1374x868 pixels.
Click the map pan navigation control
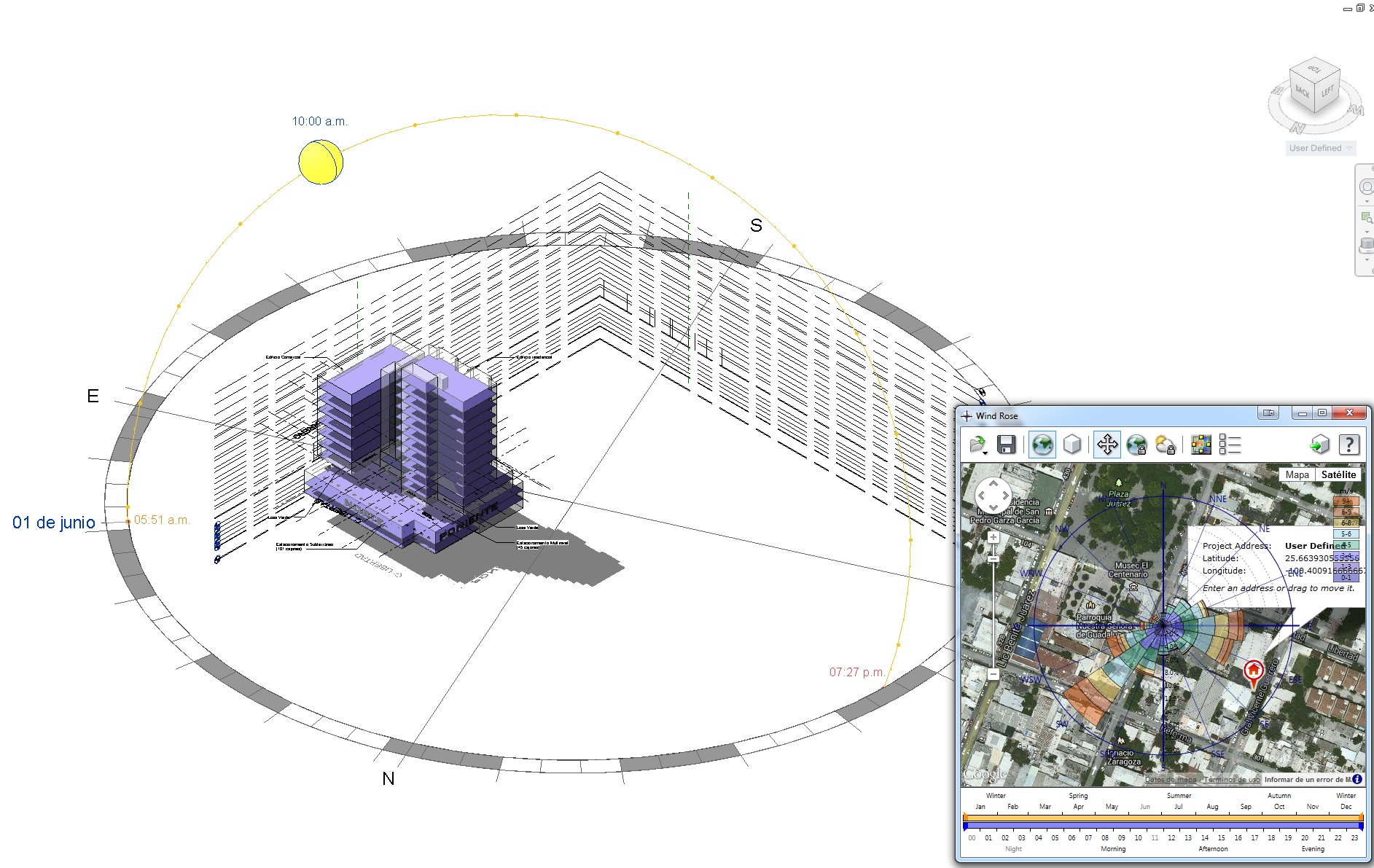pos(993,496)
